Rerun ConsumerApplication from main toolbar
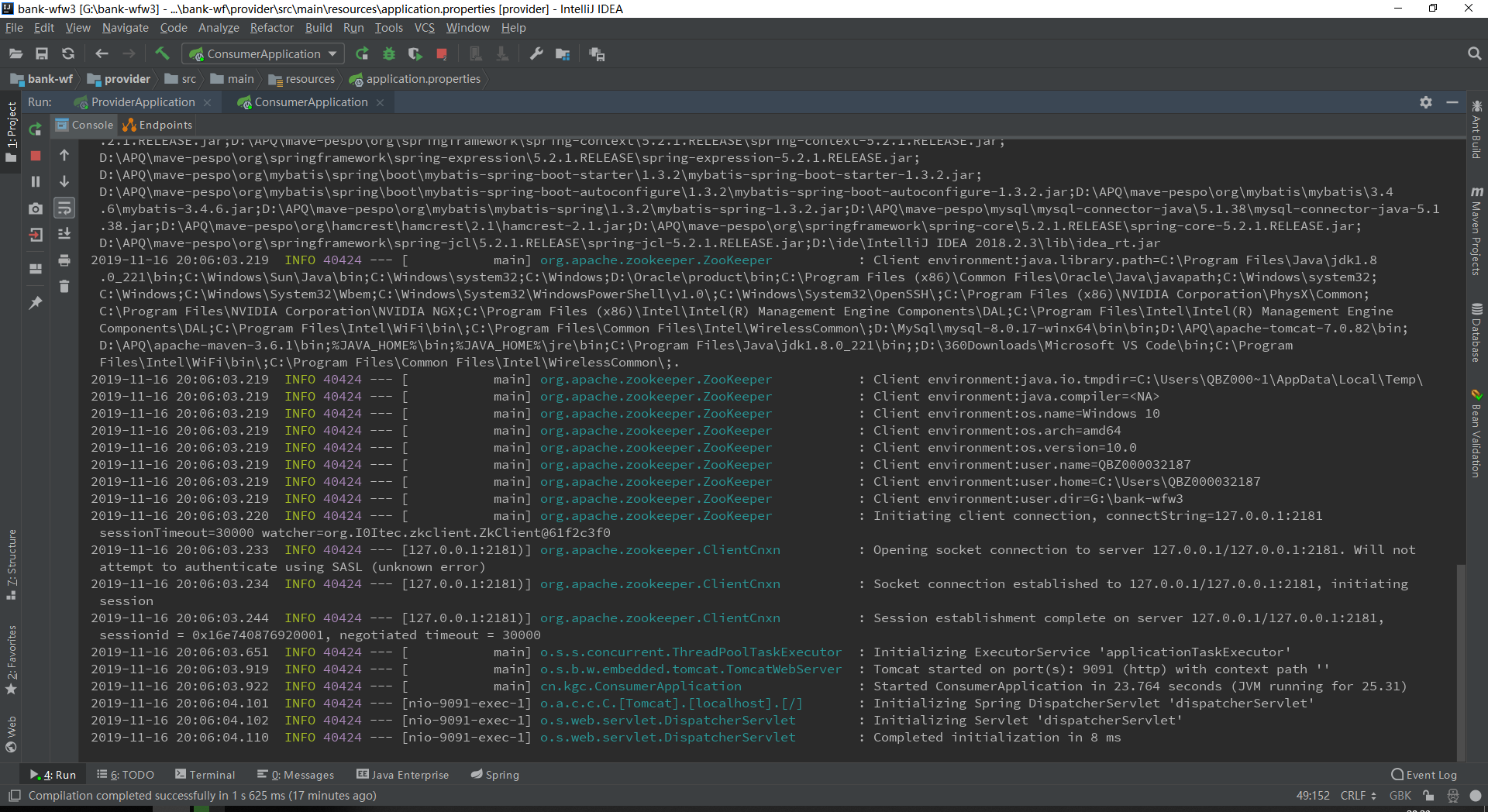The width and height of the screenshot is (1488, 812). click(362, 53)
